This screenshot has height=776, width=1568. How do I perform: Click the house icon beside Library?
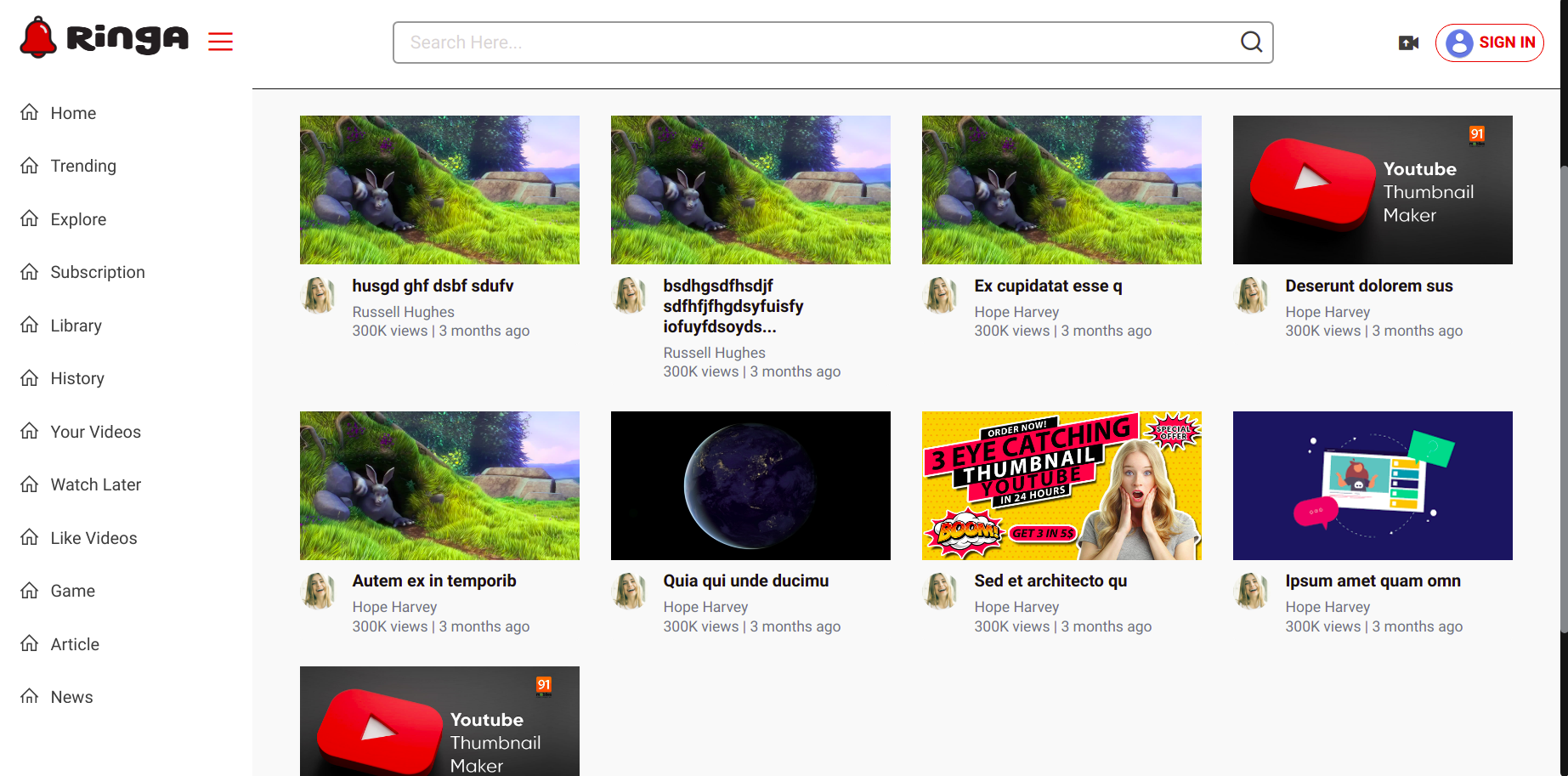coord(30,325)
